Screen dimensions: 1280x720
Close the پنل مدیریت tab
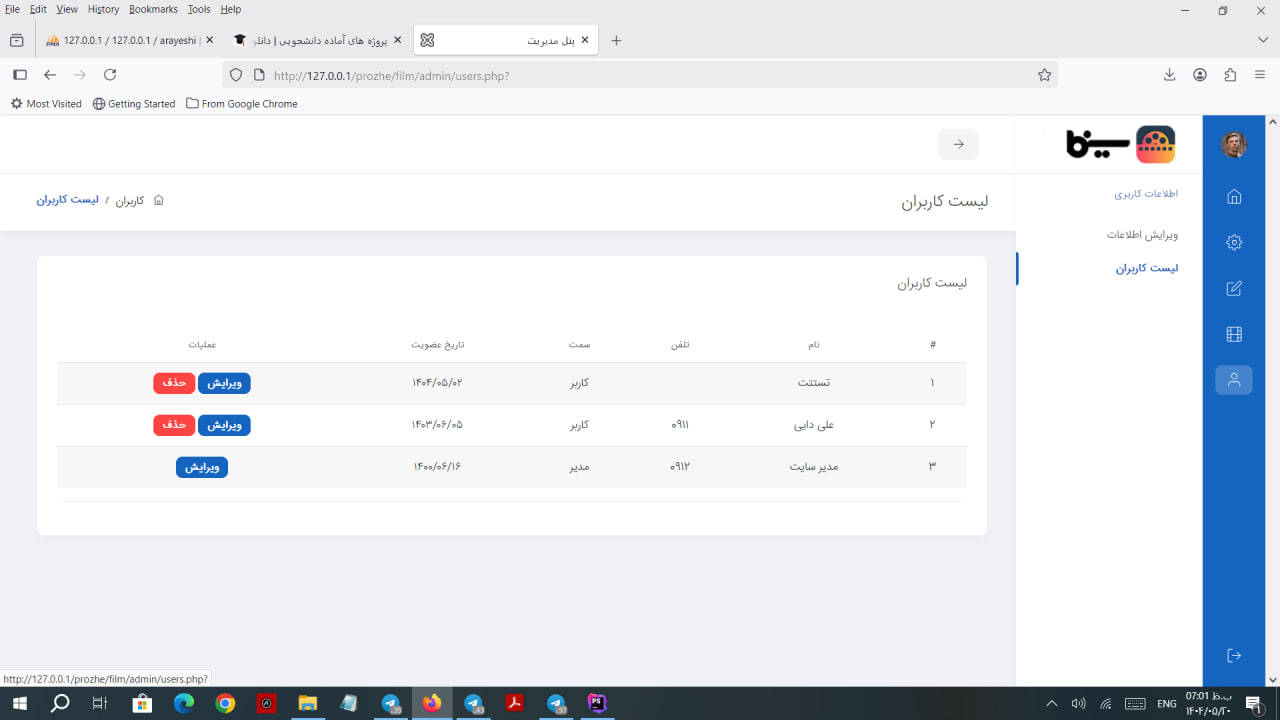coord(586,40)
